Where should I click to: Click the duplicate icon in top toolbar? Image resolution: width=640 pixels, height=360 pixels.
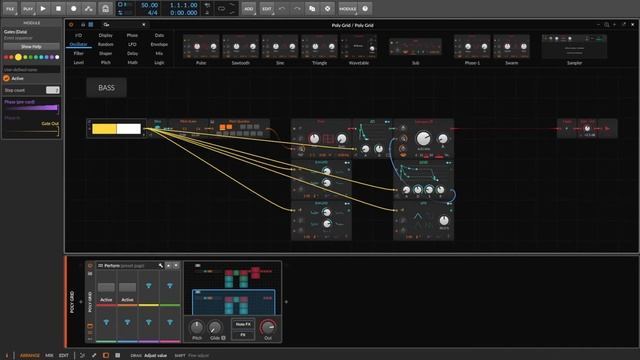[312, 9]
